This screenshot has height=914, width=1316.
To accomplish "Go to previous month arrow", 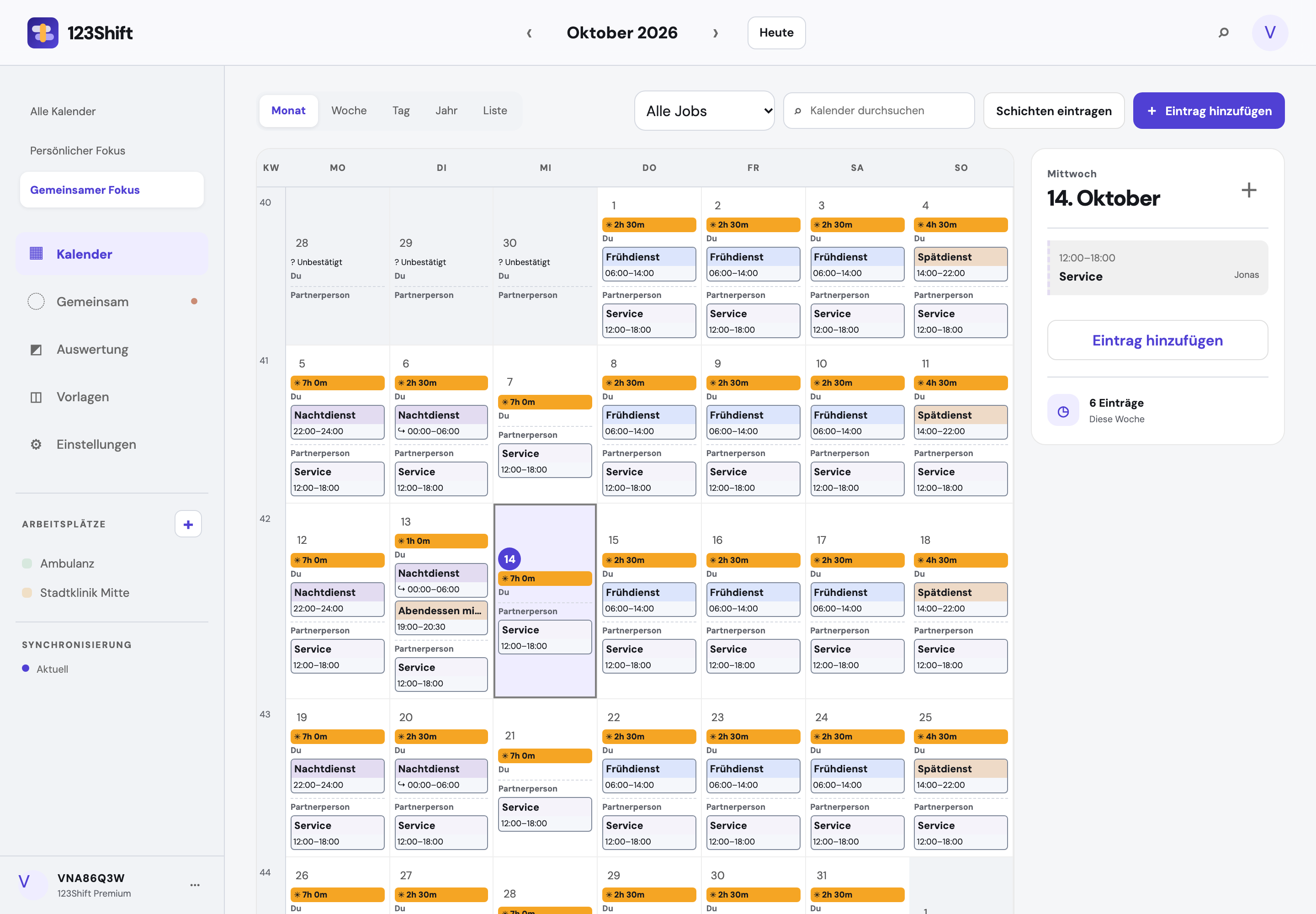I will (x=529, y=32).
